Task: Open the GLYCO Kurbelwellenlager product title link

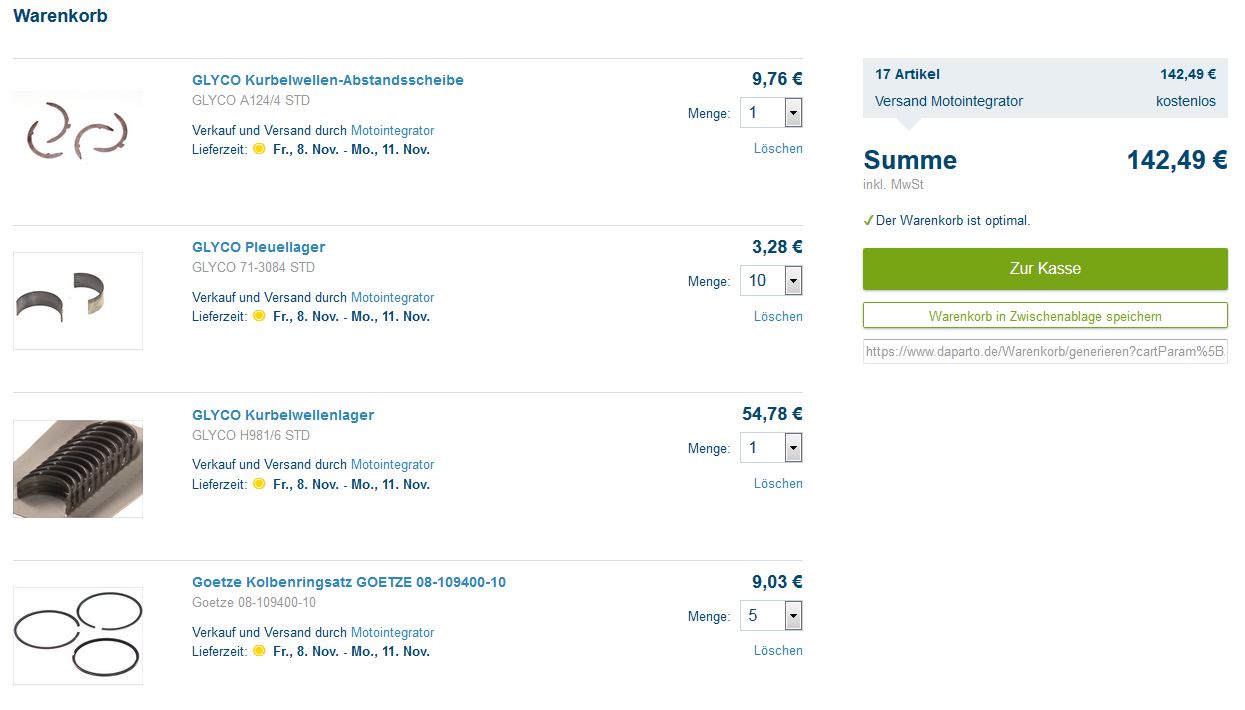Action: [283, 415]
